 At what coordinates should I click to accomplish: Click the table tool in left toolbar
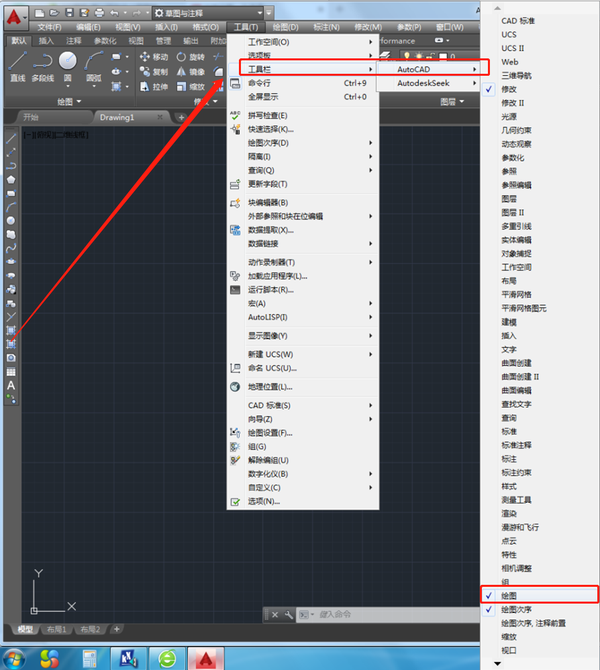tap(11, 371)
